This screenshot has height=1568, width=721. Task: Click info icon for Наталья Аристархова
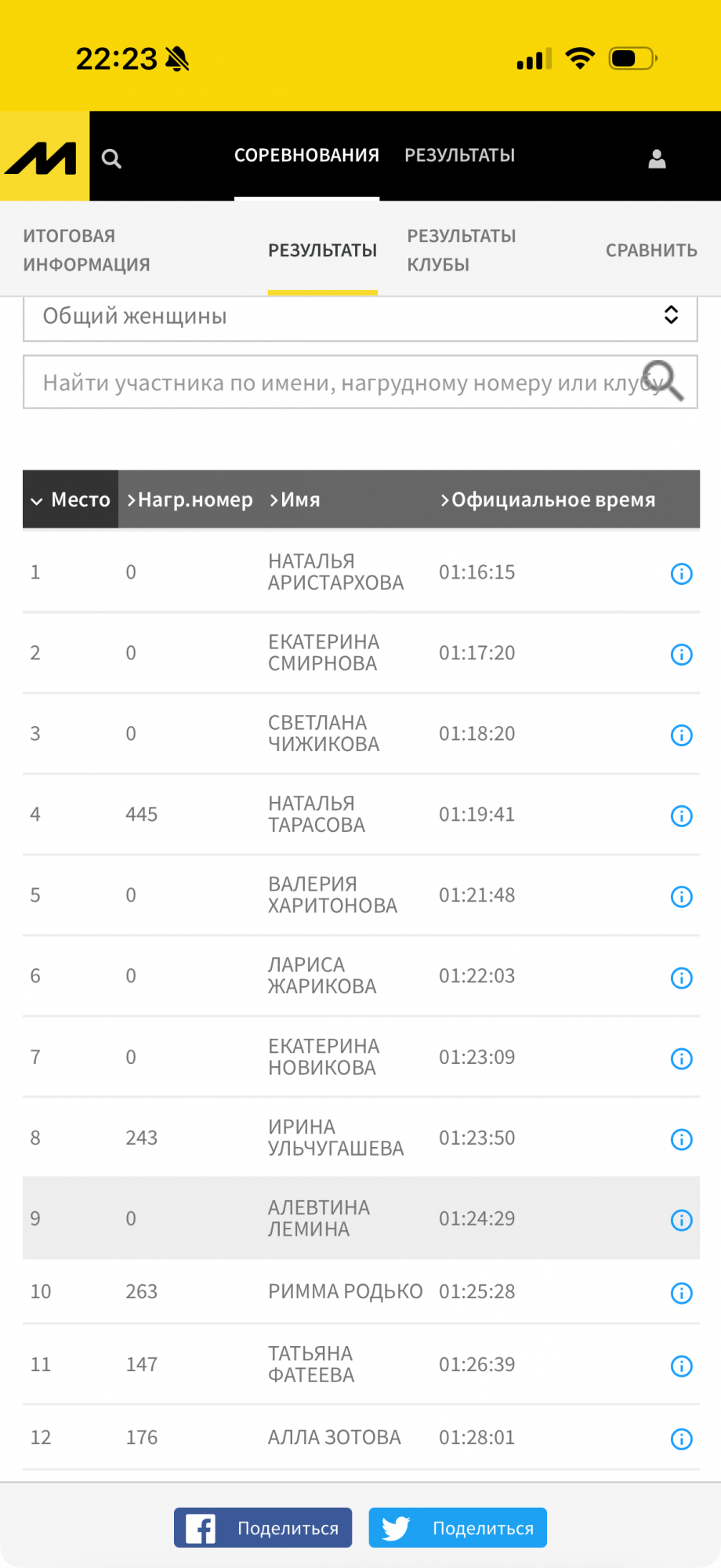click(681, 573)
